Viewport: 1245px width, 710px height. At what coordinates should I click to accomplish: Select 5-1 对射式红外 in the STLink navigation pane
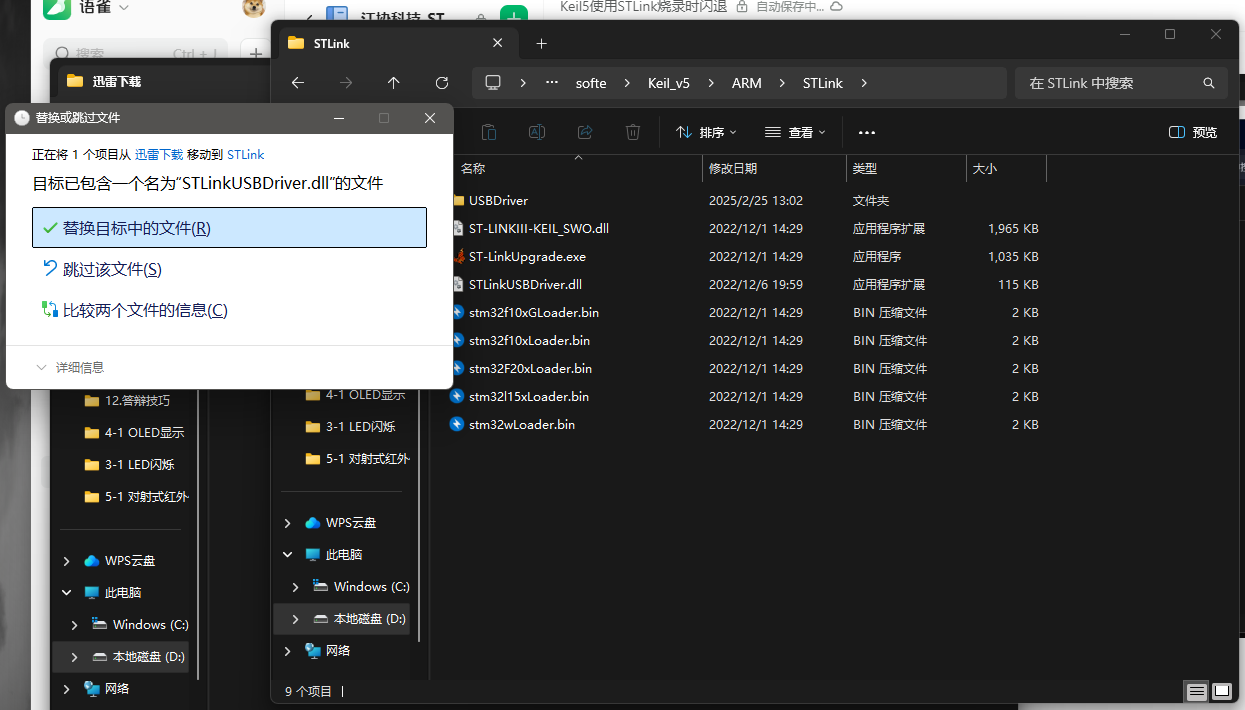tap(367, 459)
